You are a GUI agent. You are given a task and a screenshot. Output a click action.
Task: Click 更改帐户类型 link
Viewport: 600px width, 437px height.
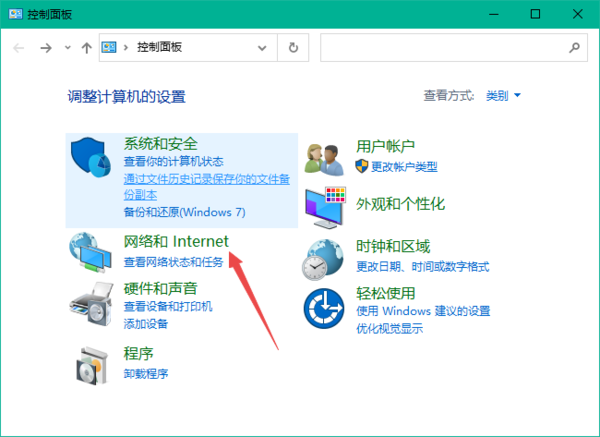(x=404, y=166)
